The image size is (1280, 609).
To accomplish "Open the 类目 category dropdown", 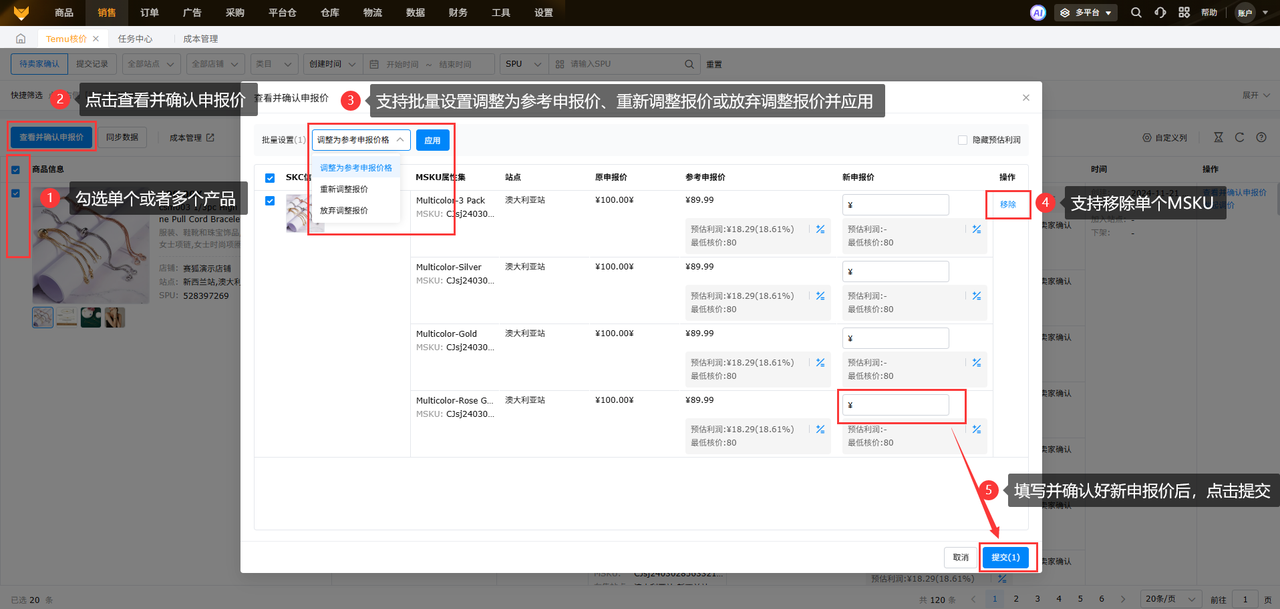I will pyautogui.click(x=273, y=64).
